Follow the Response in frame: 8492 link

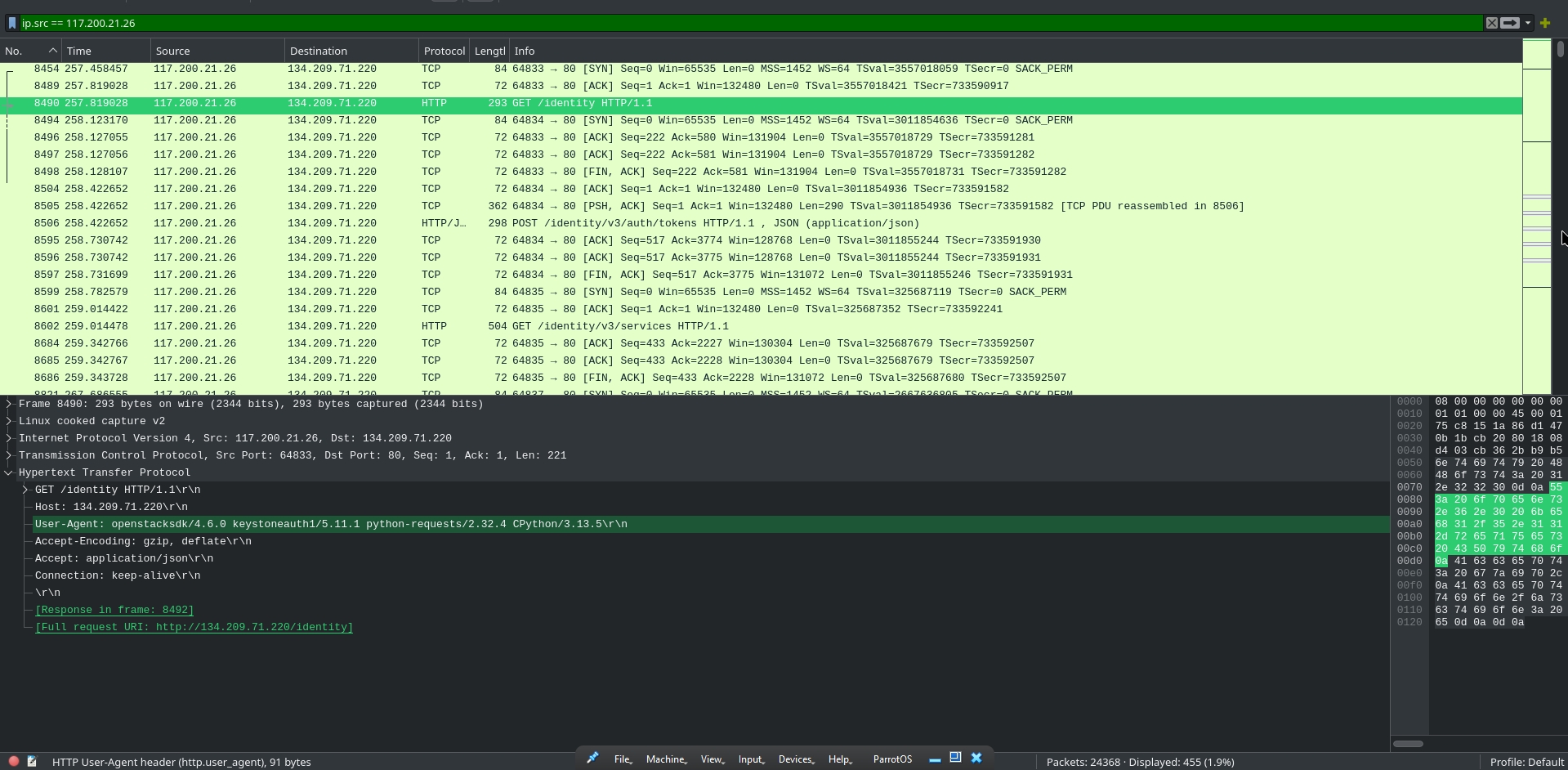point(114,610)
